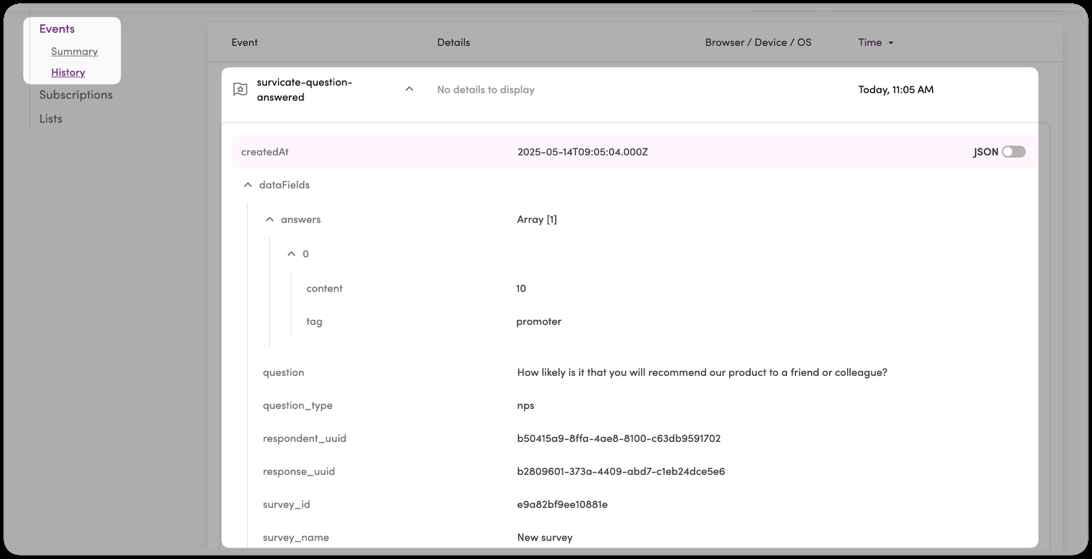Click the Event column header
Image resolution: width=1092 pixels, height=559 pixels.
click(x=244, y=42)
